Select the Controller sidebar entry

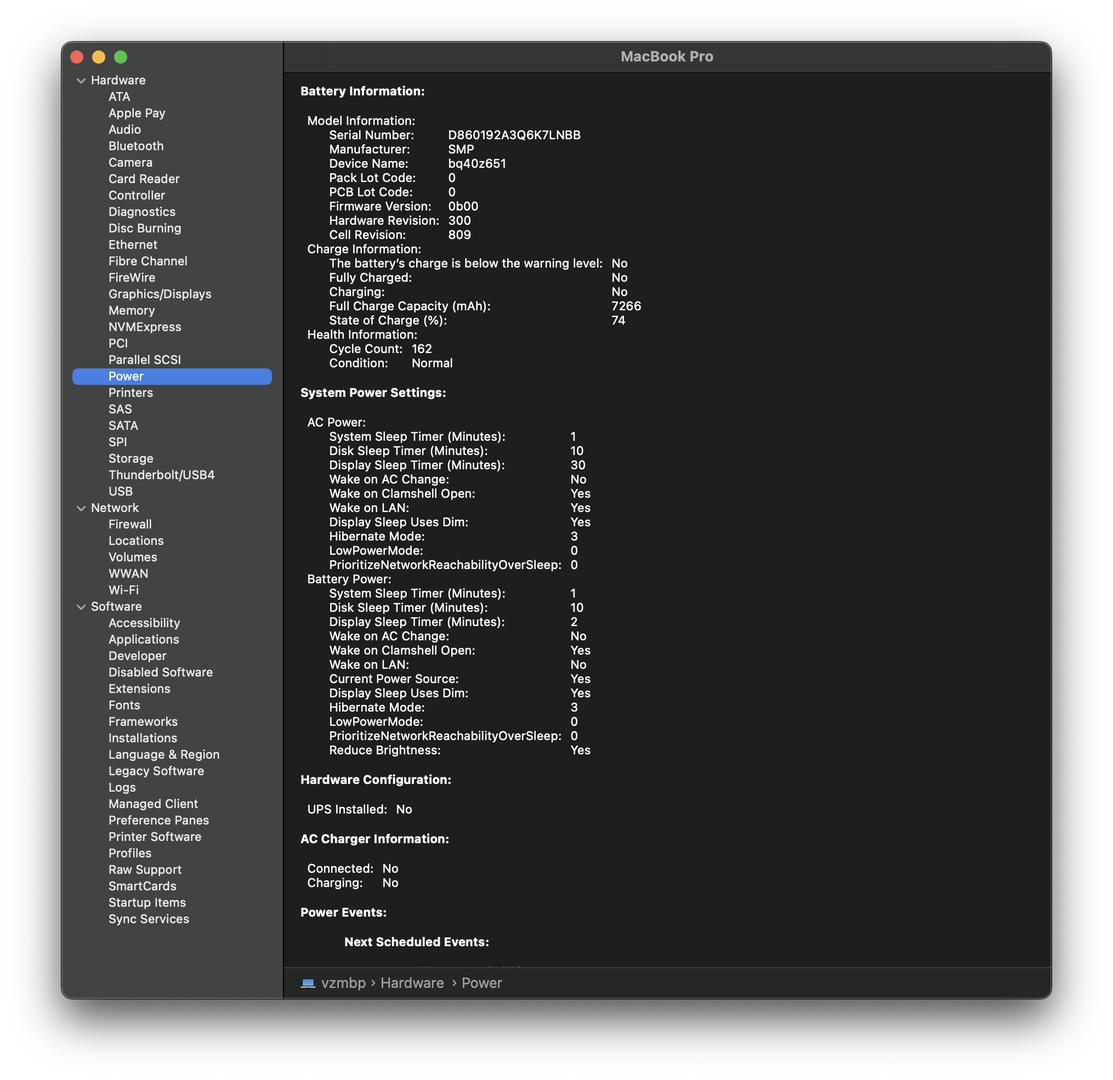(137, 195)
